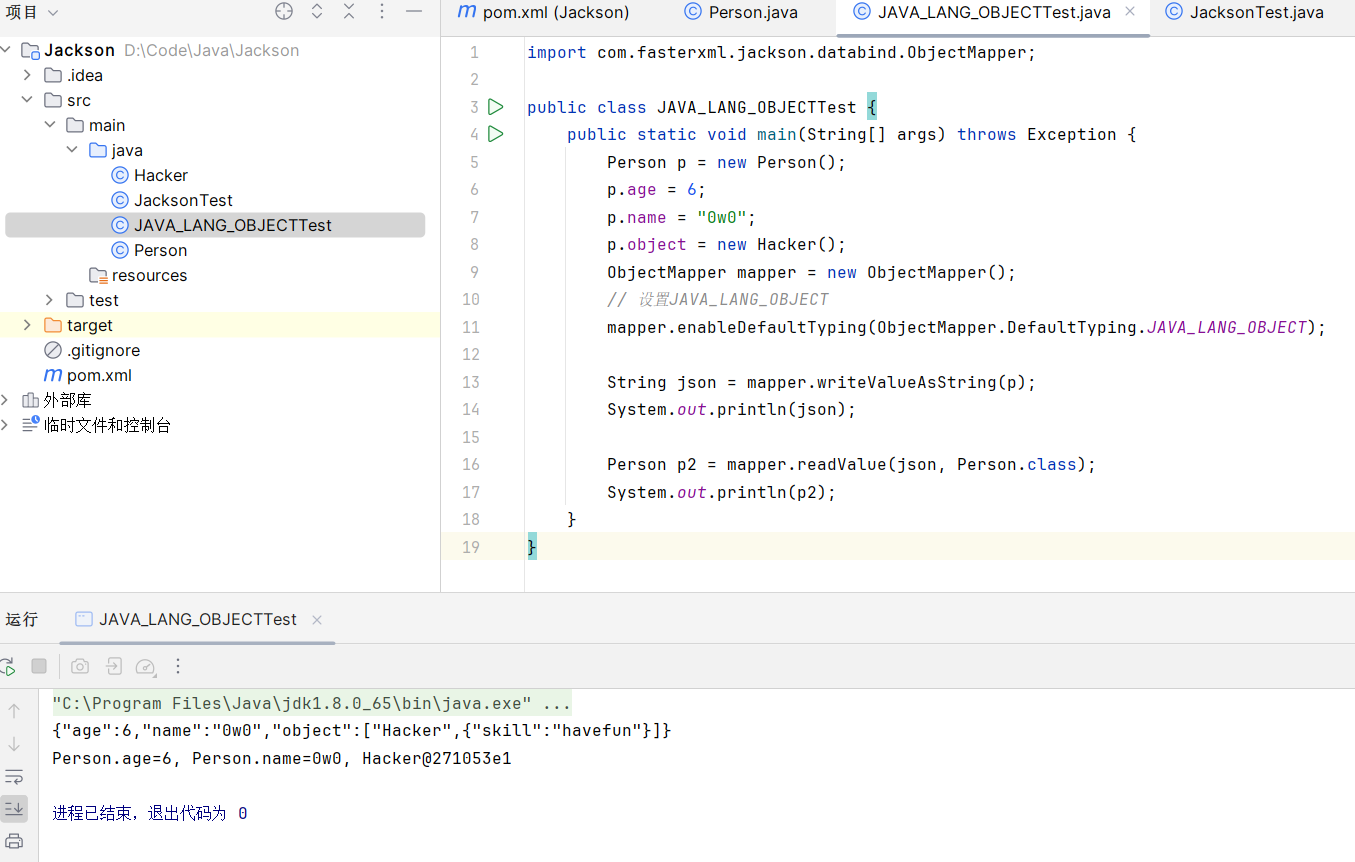1355x862 pixels.
Task: Open more run toolbar actions menu
Action: pyautogui.click(x=178, y=666)
